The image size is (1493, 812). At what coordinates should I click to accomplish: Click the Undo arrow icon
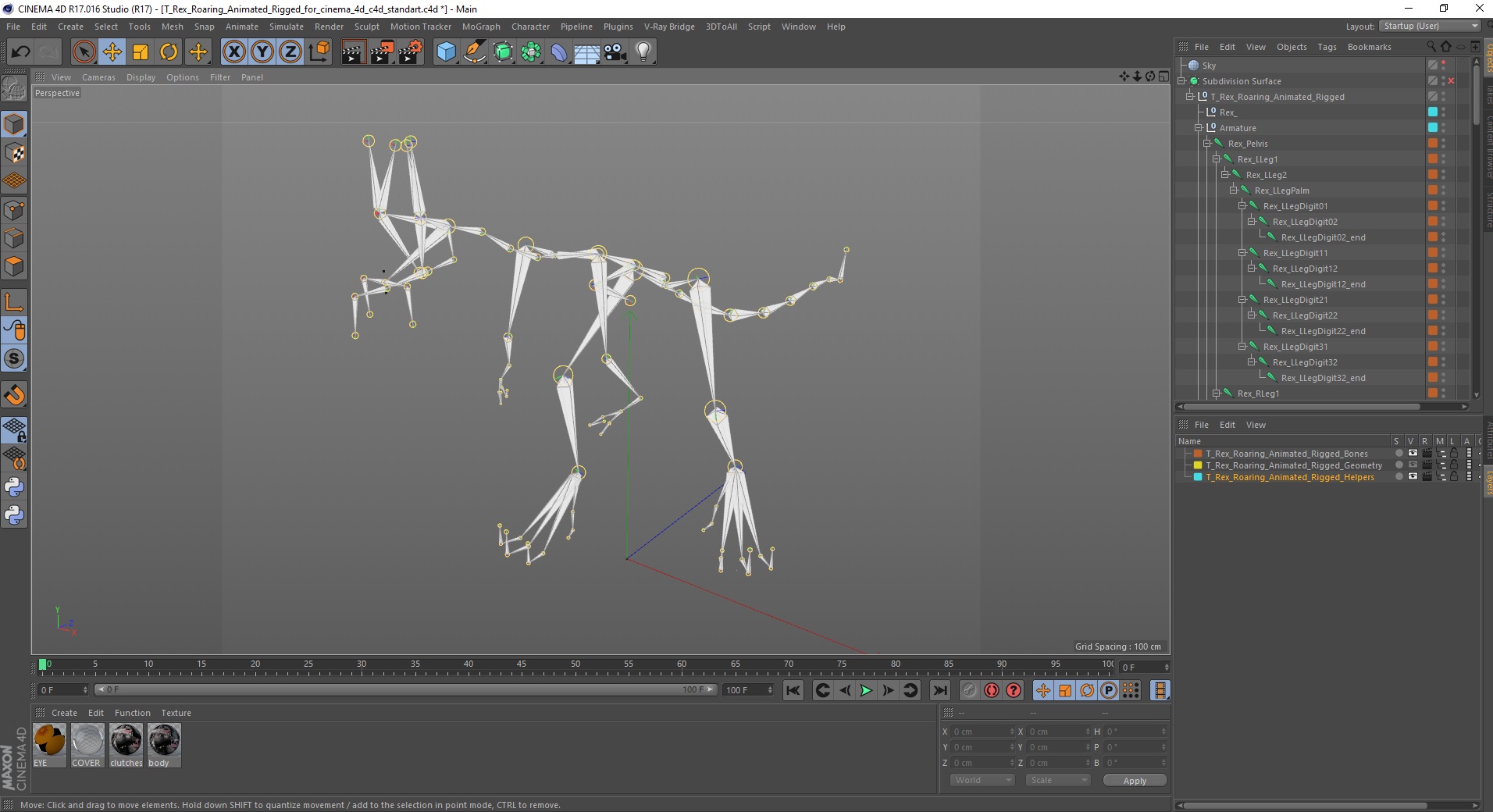pos(21,52)
